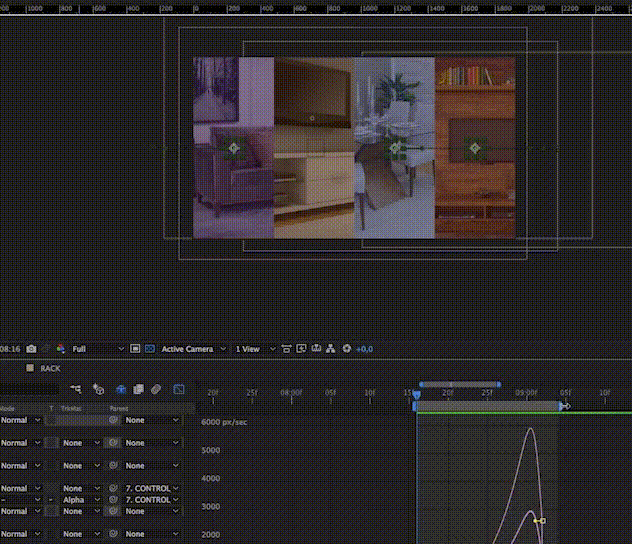Click the draft 3D icon in timeline
The height and width of the screenshot is (544, 632).
(x=98, y=389)
